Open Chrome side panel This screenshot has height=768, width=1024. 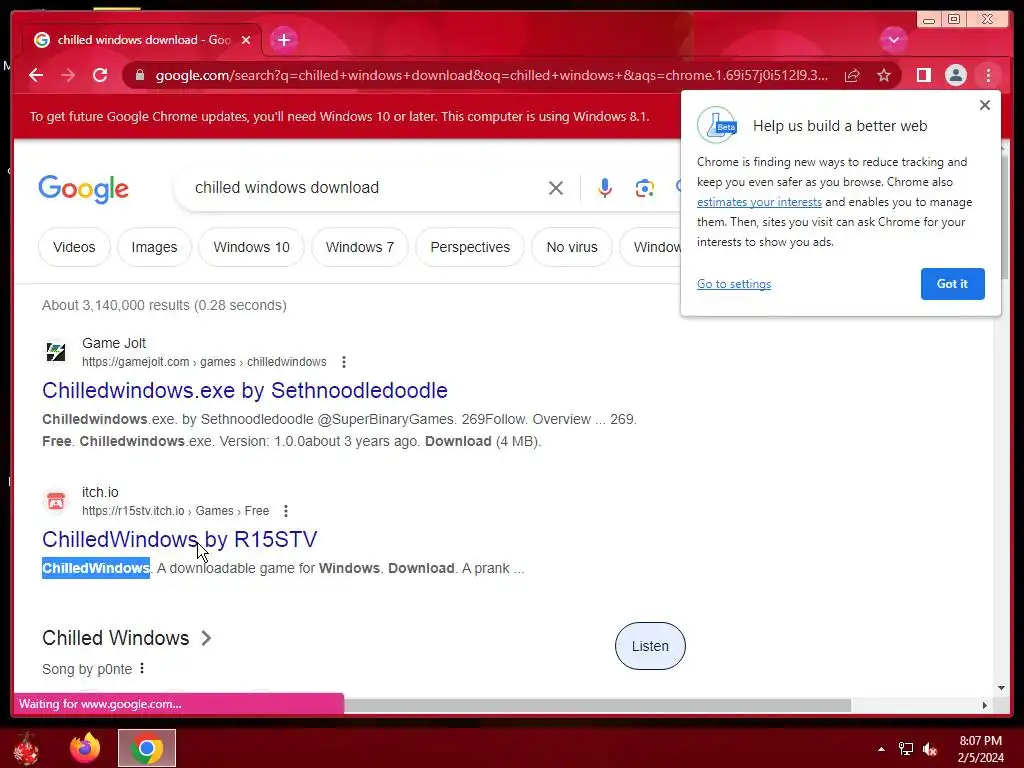(x=923, y=76)
